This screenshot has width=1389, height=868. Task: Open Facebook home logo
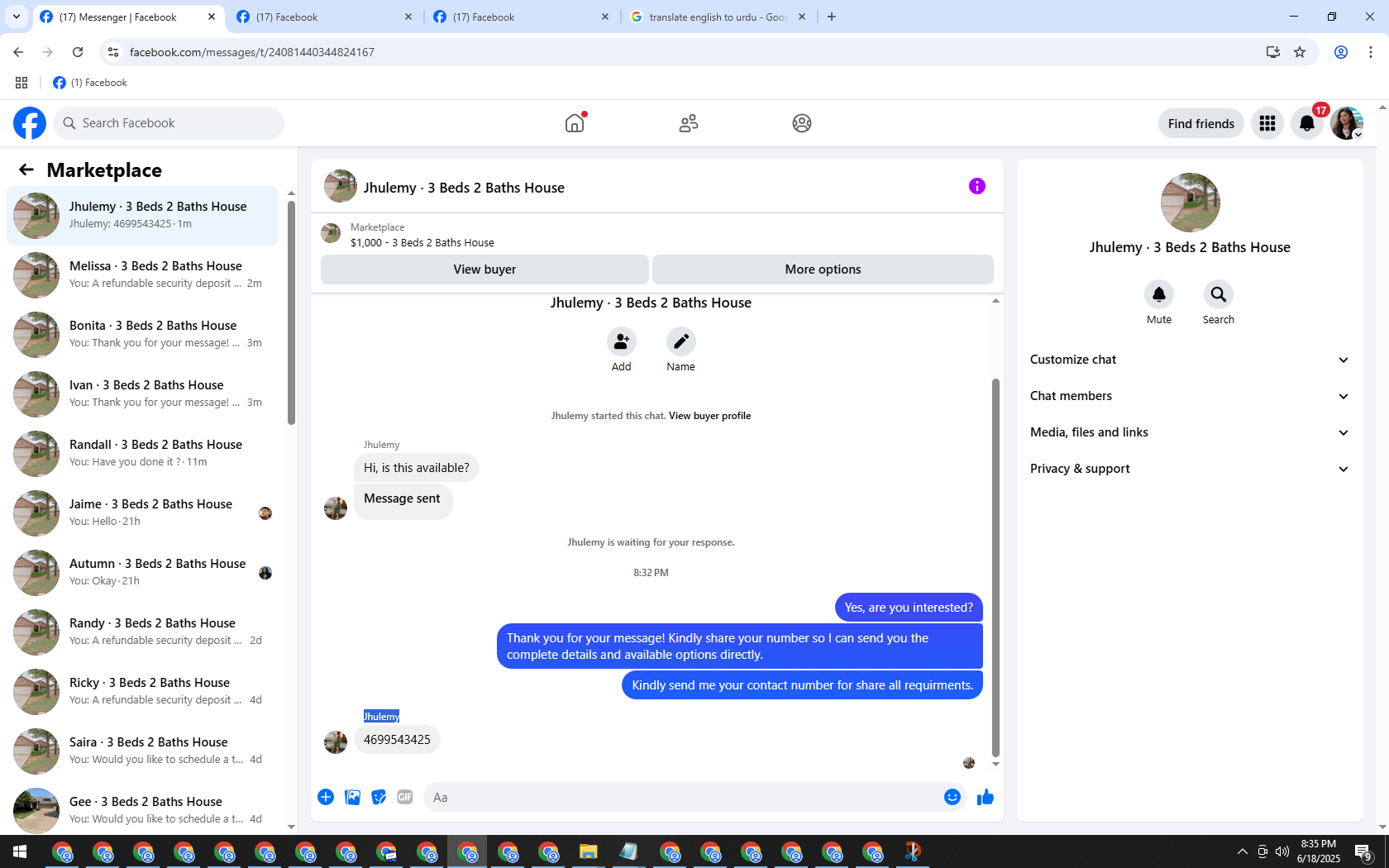[30, 123]
